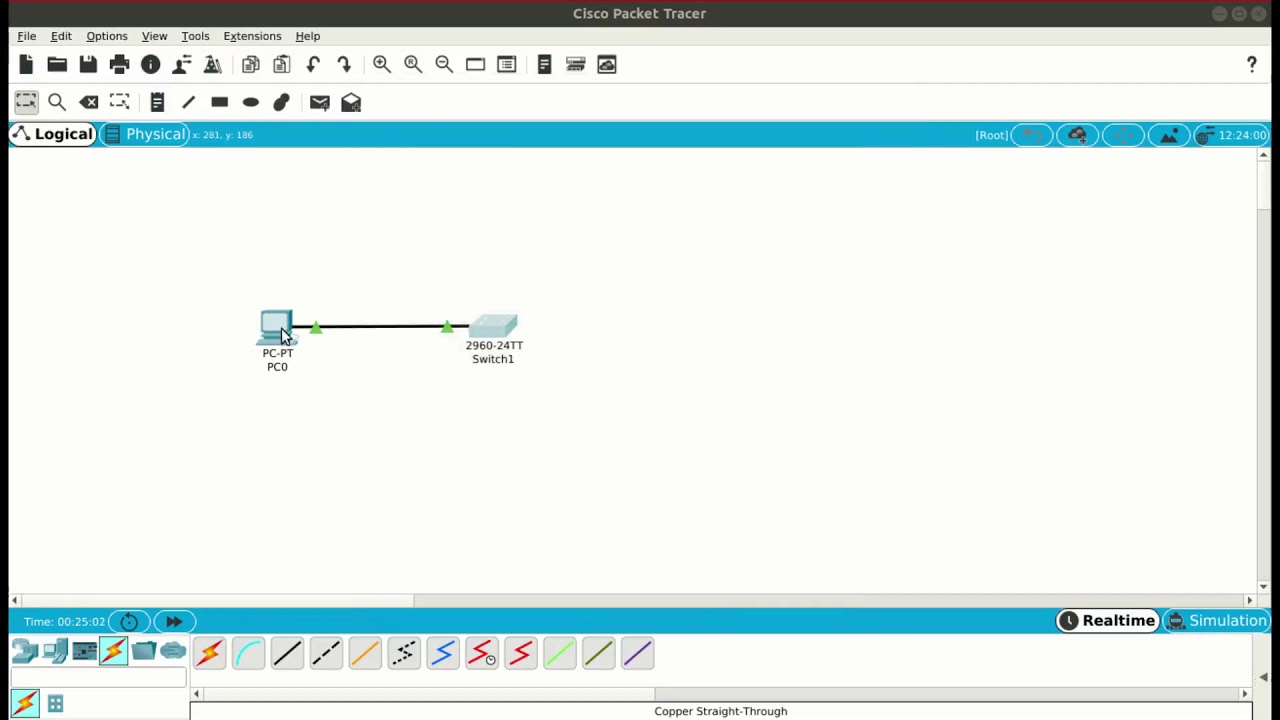Open the Tools menu
The image size is (1280, 720).
point(195,36)
